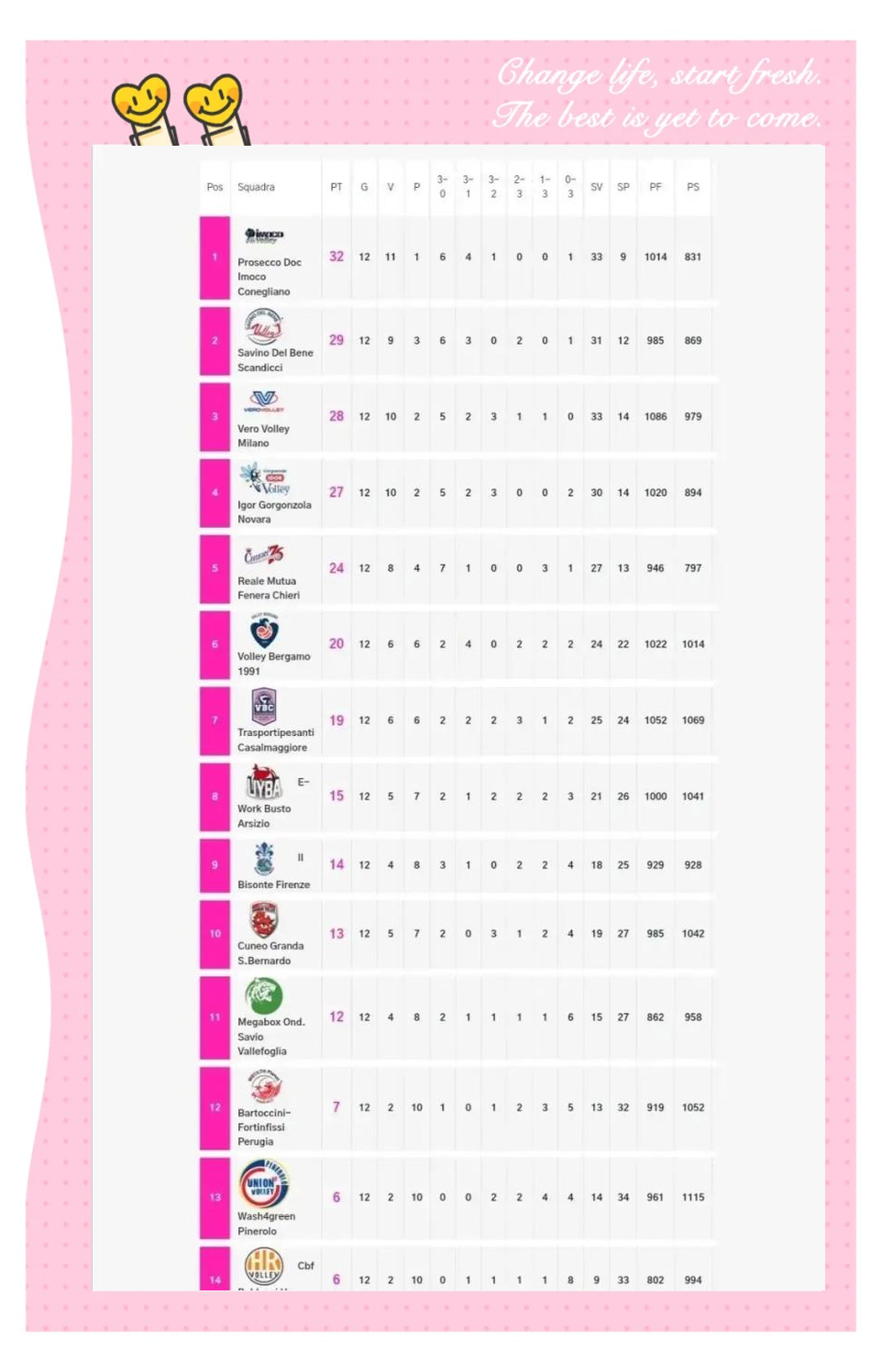Click the VBC Casalmaggiore team logo

click(x=264, y=707)
